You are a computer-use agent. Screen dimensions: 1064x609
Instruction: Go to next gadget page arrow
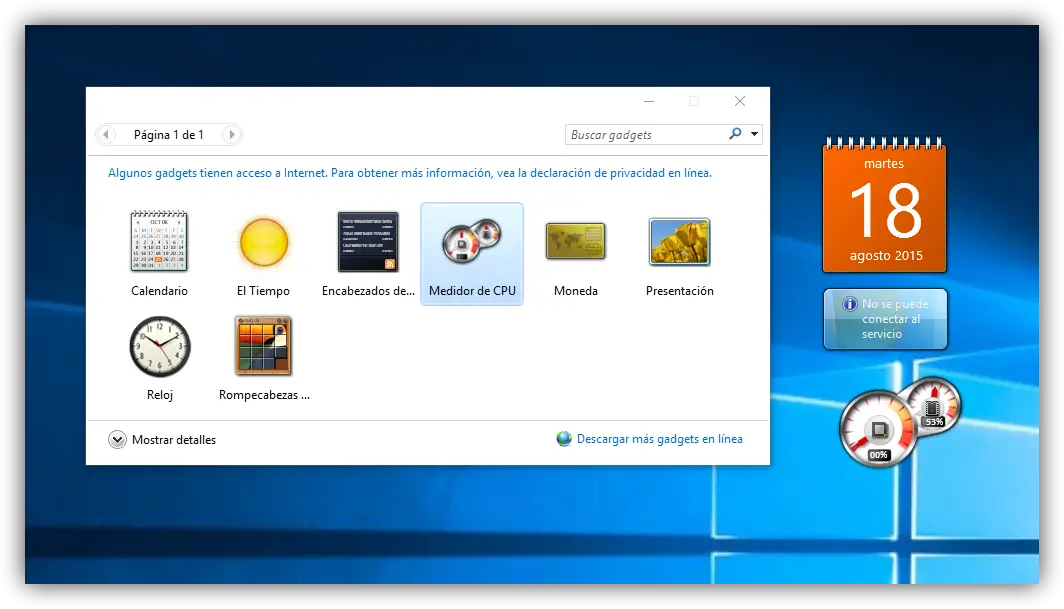(231, 134)
